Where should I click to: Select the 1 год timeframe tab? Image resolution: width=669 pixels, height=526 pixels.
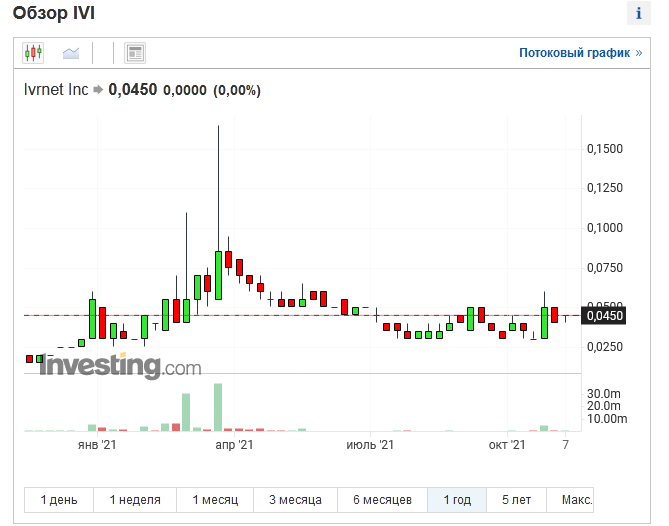457,500
